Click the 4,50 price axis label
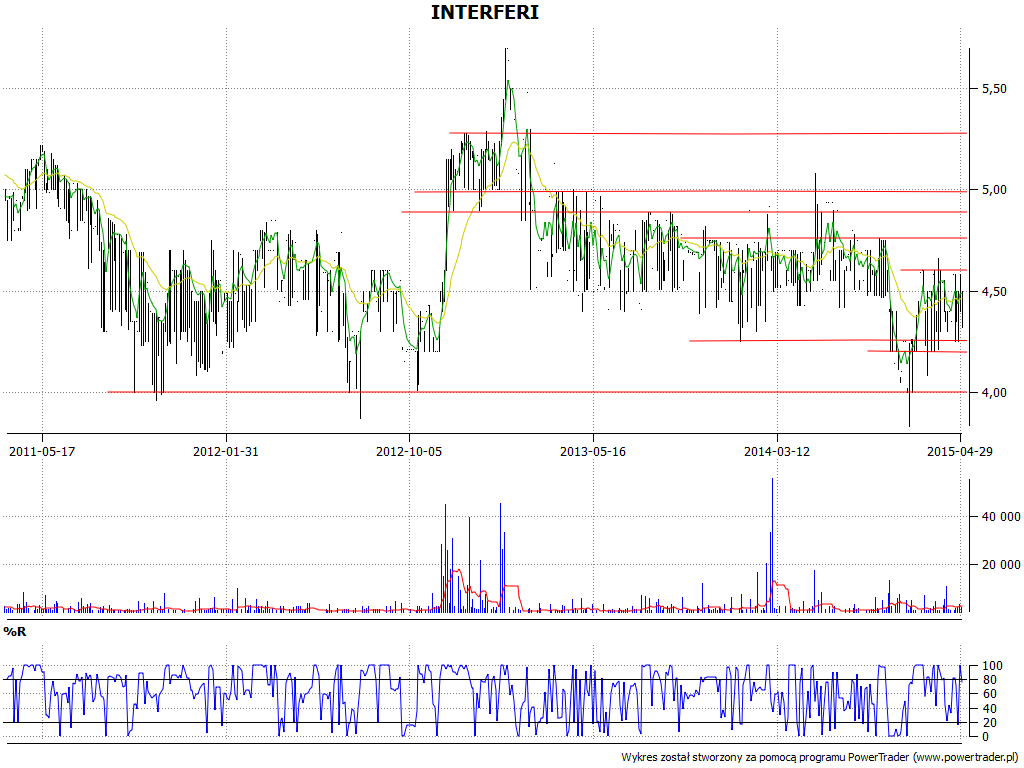Image resolution: width=1024 pixels, height=768 pixels. (994, 291)
